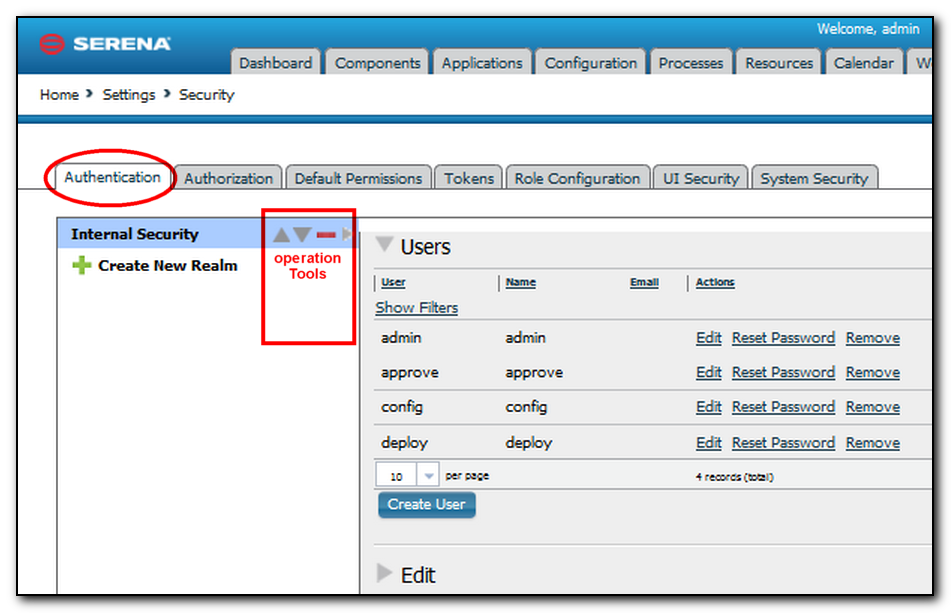The height and width of the screenshot is (613, 951).
Task: Go to the Components tab
Action: point(379,63)
